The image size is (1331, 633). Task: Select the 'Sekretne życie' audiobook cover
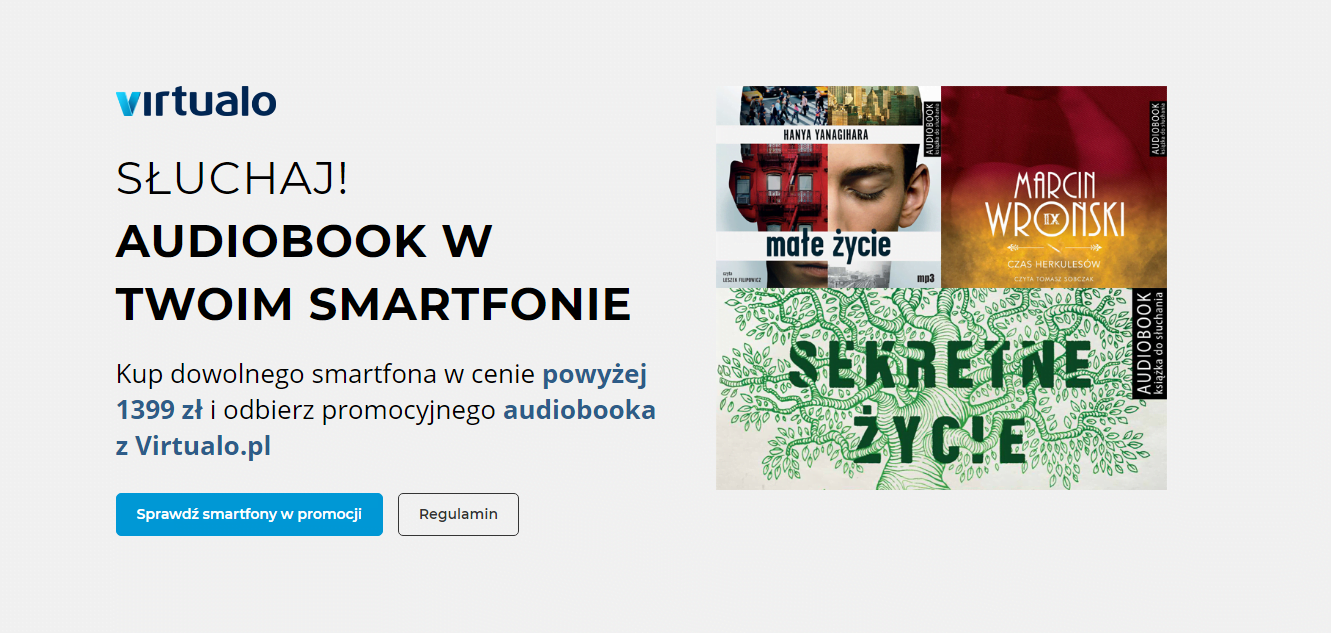941,389
